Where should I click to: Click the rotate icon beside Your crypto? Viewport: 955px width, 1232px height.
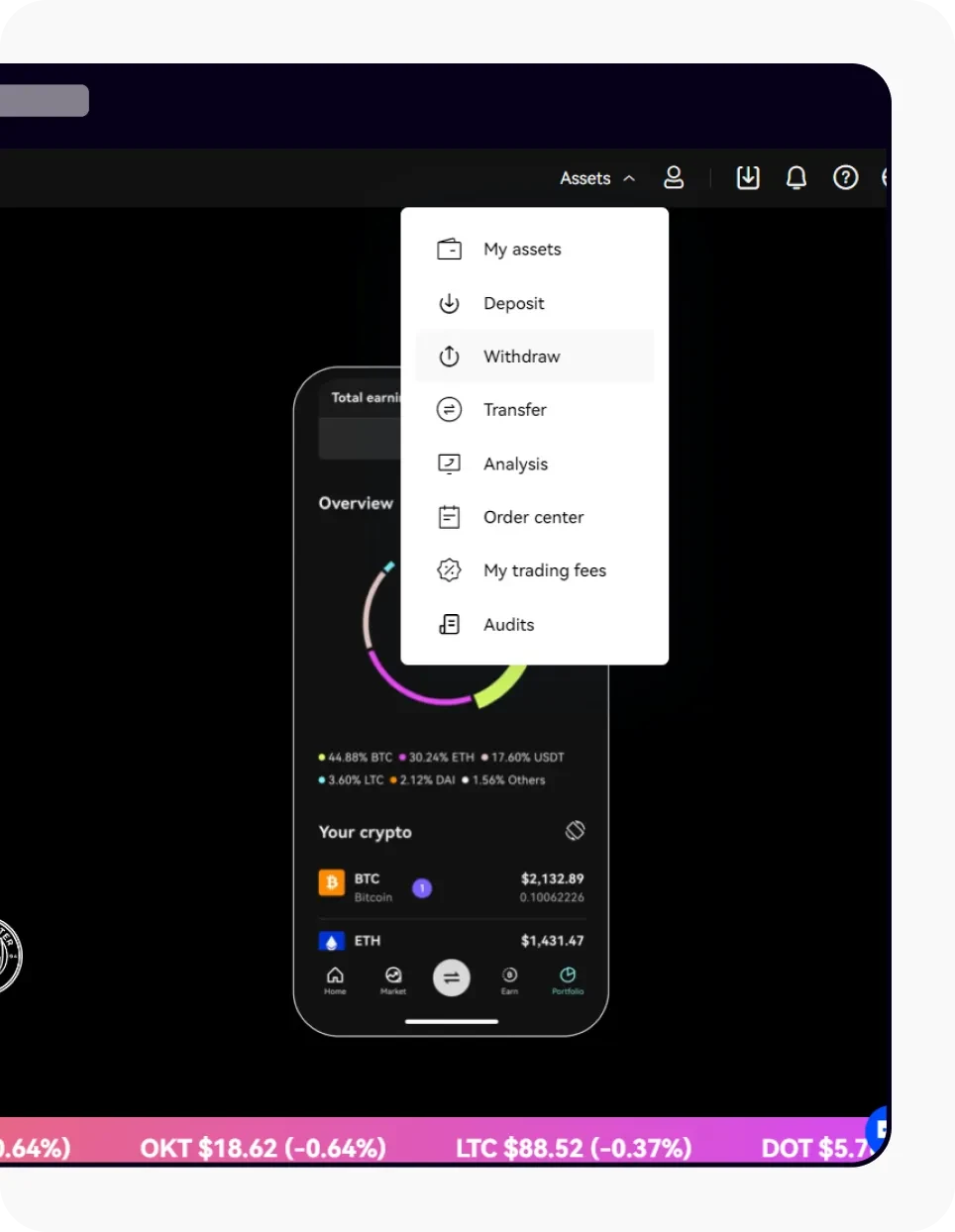pyautogui.click(x=575, y=831)
